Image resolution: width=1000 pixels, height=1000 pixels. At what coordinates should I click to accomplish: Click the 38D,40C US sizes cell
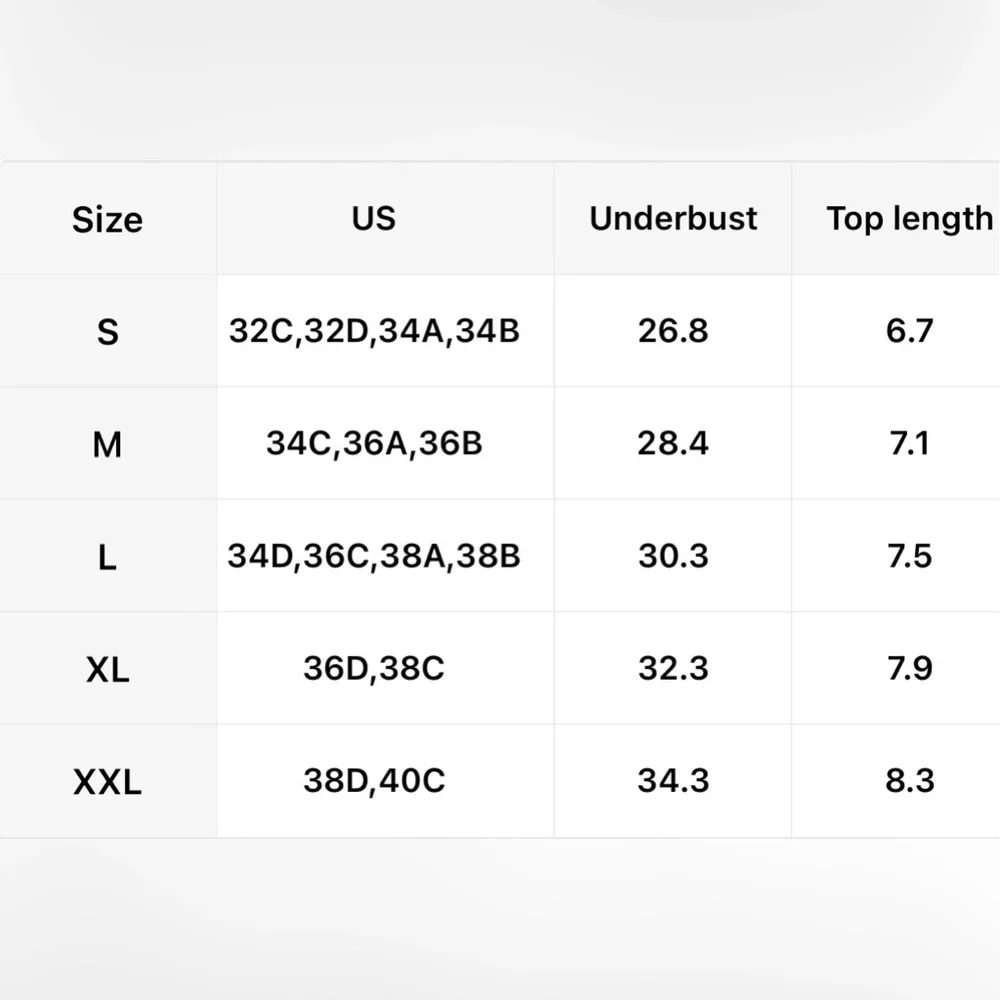point(374,781)
